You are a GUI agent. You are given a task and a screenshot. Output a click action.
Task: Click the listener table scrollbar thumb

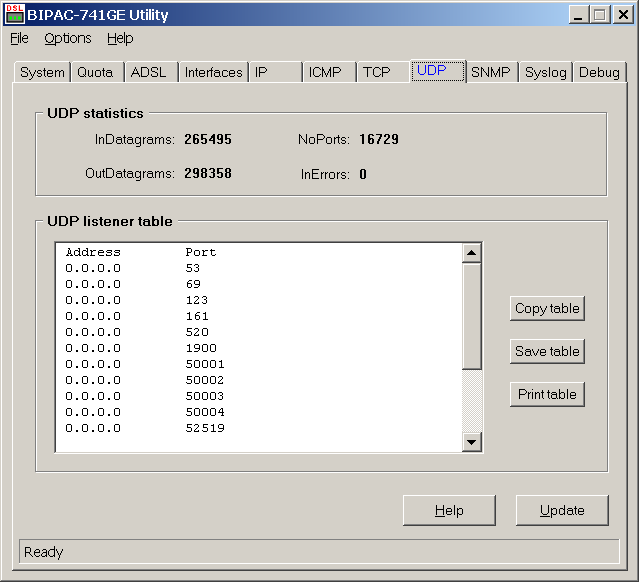pos(472,316)
